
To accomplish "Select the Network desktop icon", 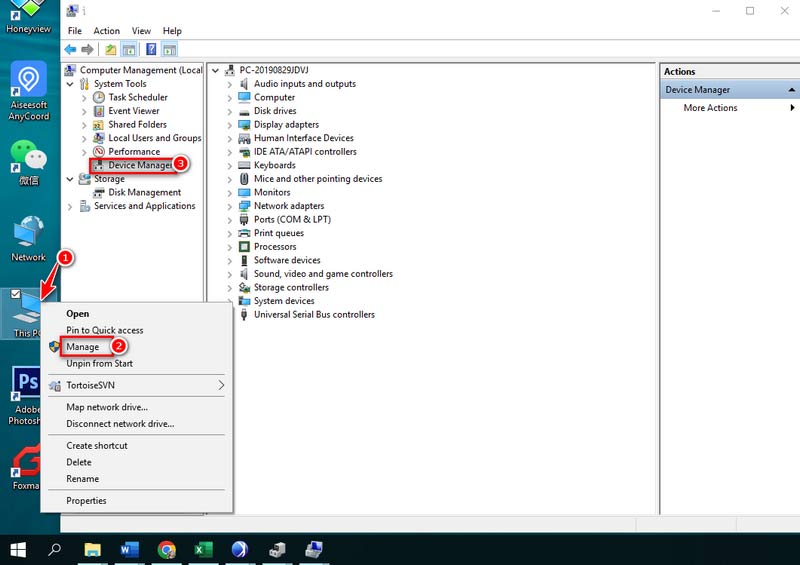I will pos(29,238).
